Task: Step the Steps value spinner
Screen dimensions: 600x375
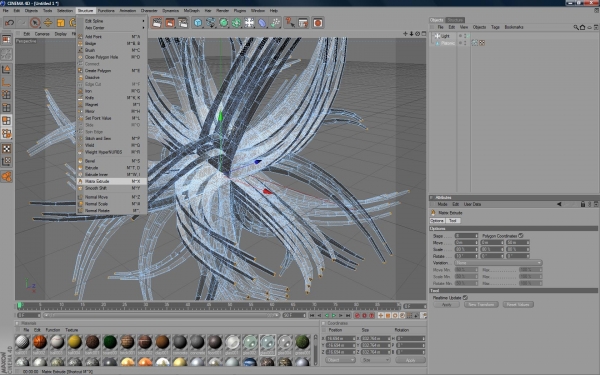Action: coord(476,236)
